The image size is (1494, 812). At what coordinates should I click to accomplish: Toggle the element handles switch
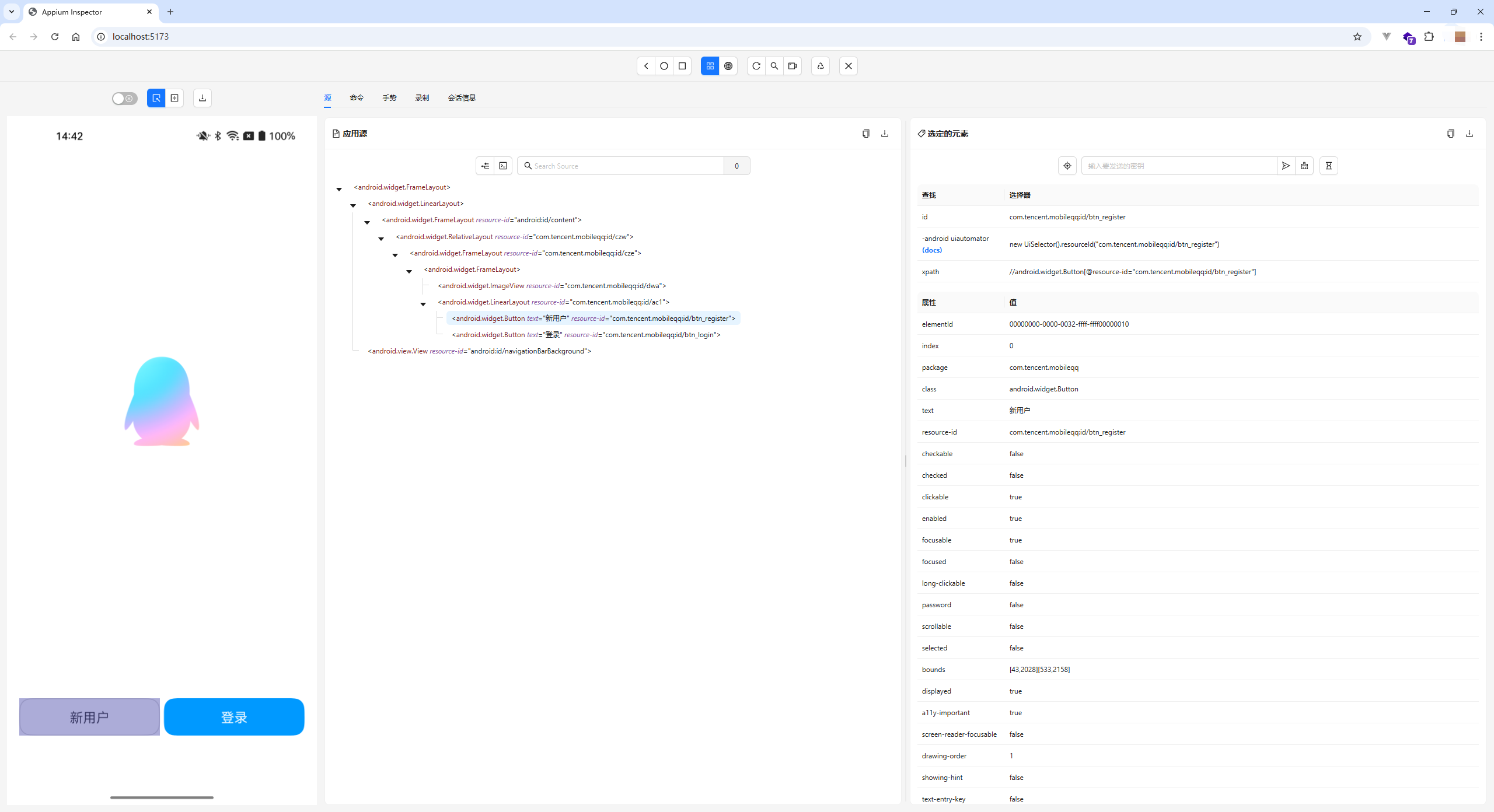(x=124, y=98)
